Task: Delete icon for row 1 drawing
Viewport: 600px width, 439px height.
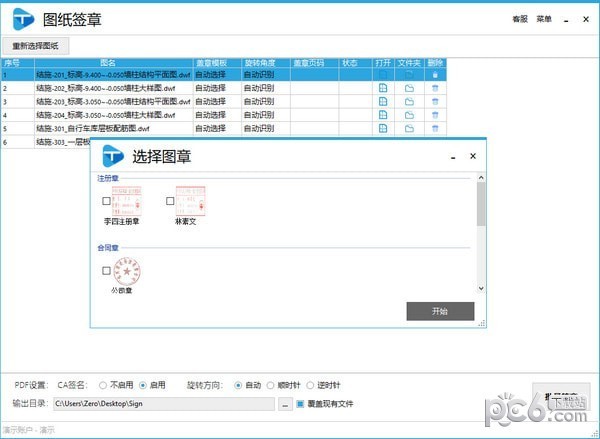Action: pyautogui.click(x=435, y=75)
